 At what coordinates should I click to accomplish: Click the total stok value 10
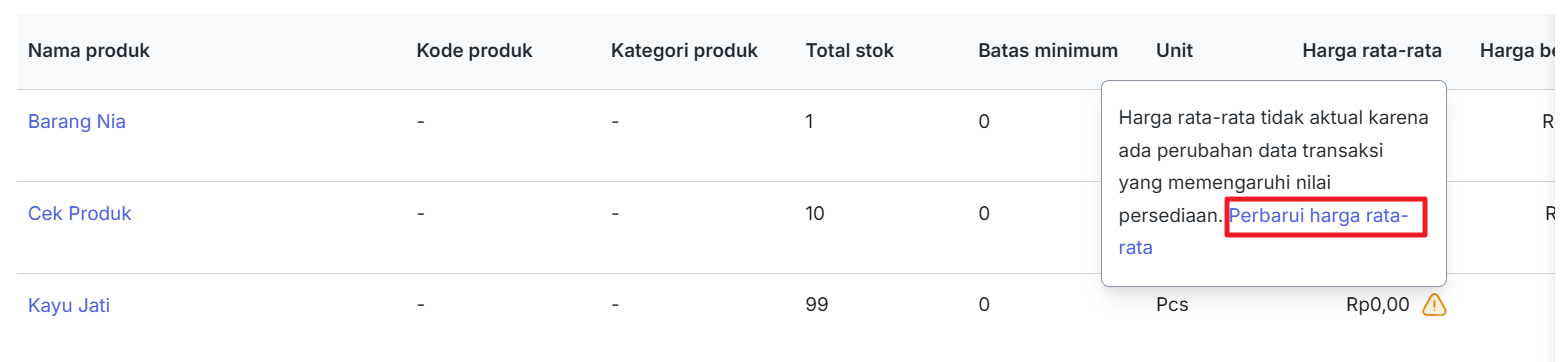point(815,213)
